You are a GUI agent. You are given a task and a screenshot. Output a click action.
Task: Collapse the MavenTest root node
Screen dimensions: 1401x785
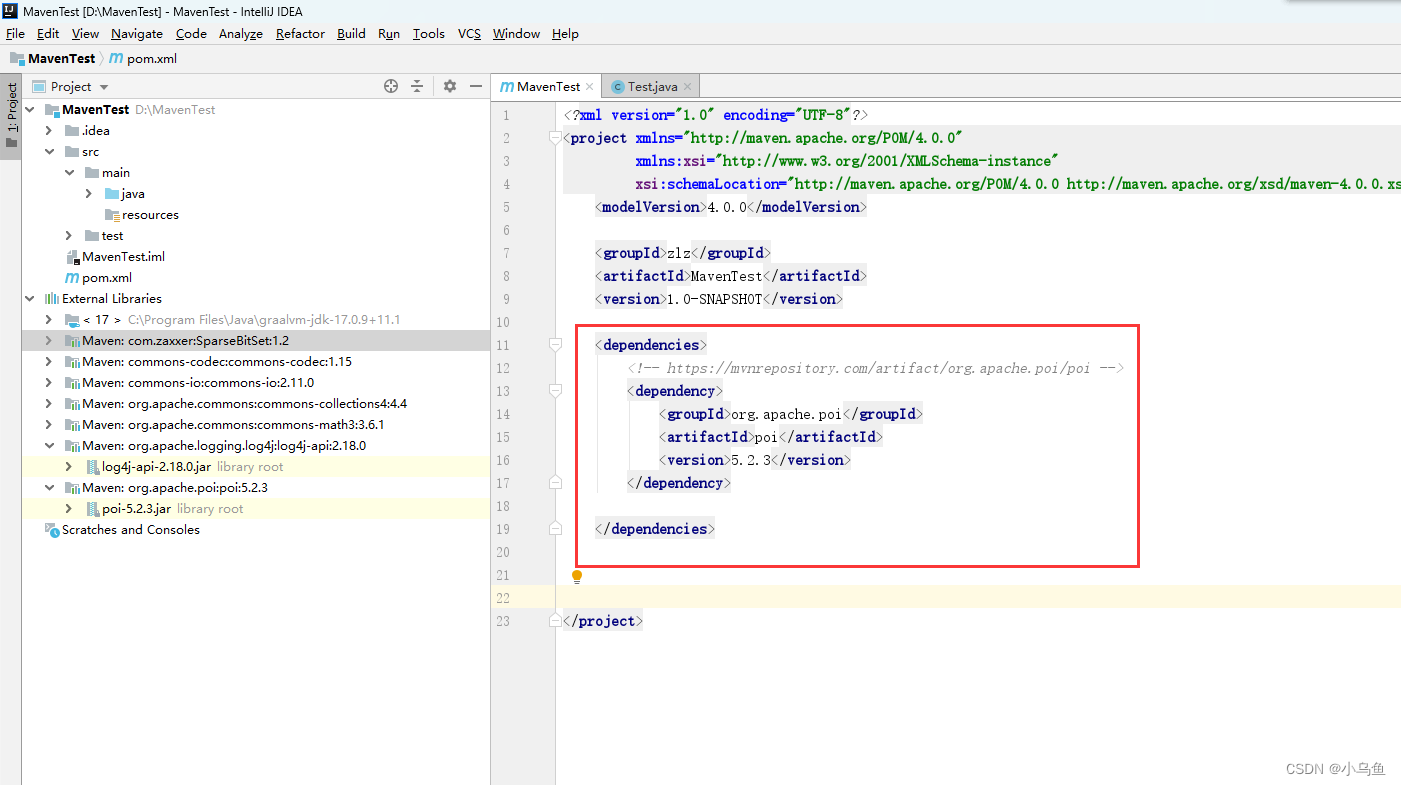pyautogui.click(x=29, y=110)
